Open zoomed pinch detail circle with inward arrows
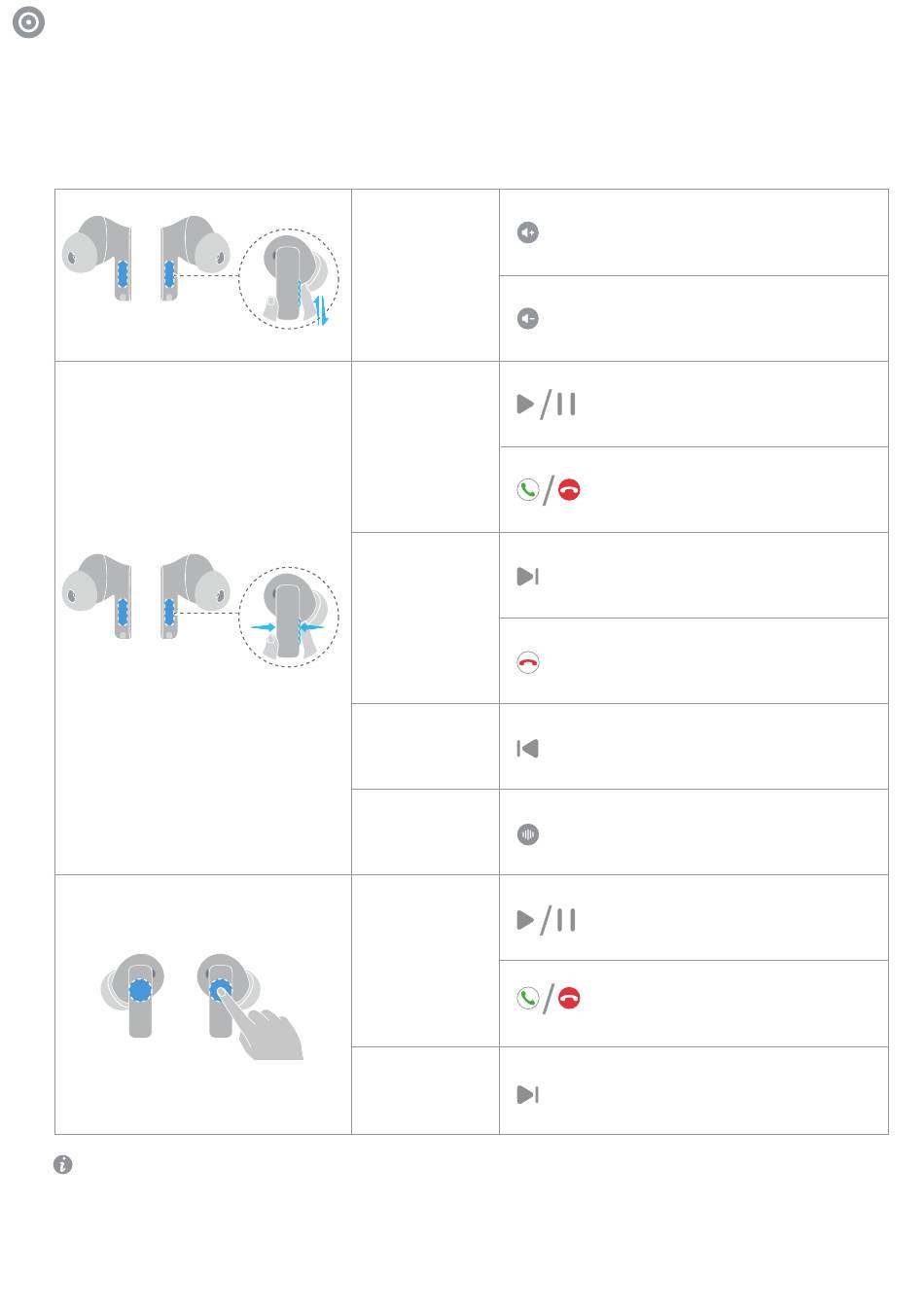This screenshot has width=924, height=1308. pos(289,618)
